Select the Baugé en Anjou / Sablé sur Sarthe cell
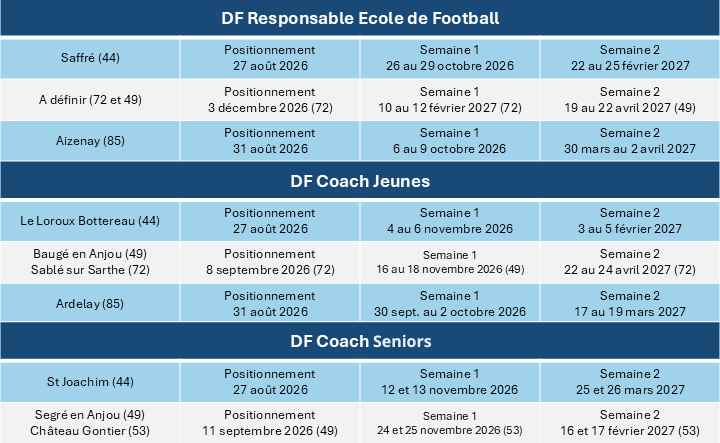Viewport: 720px width, 443px height. [90, 262]
